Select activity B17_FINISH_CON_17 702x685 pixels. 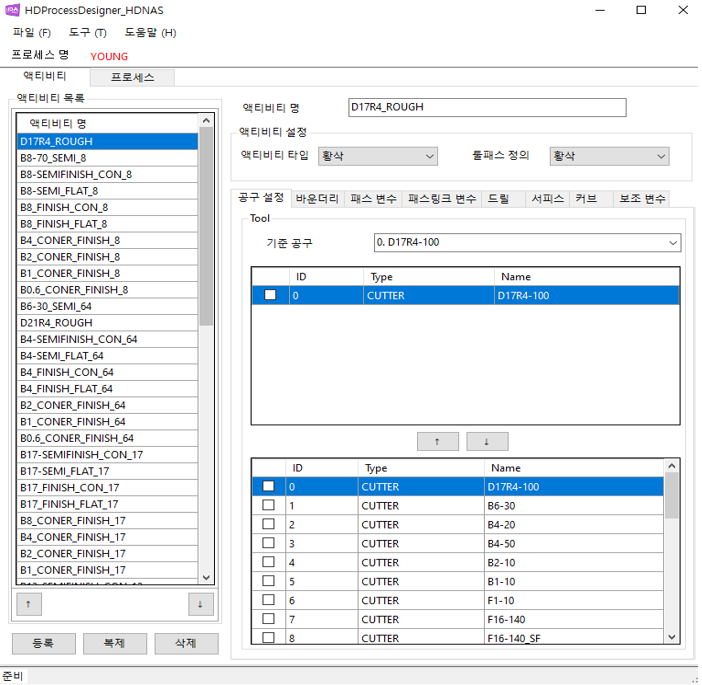107,487
